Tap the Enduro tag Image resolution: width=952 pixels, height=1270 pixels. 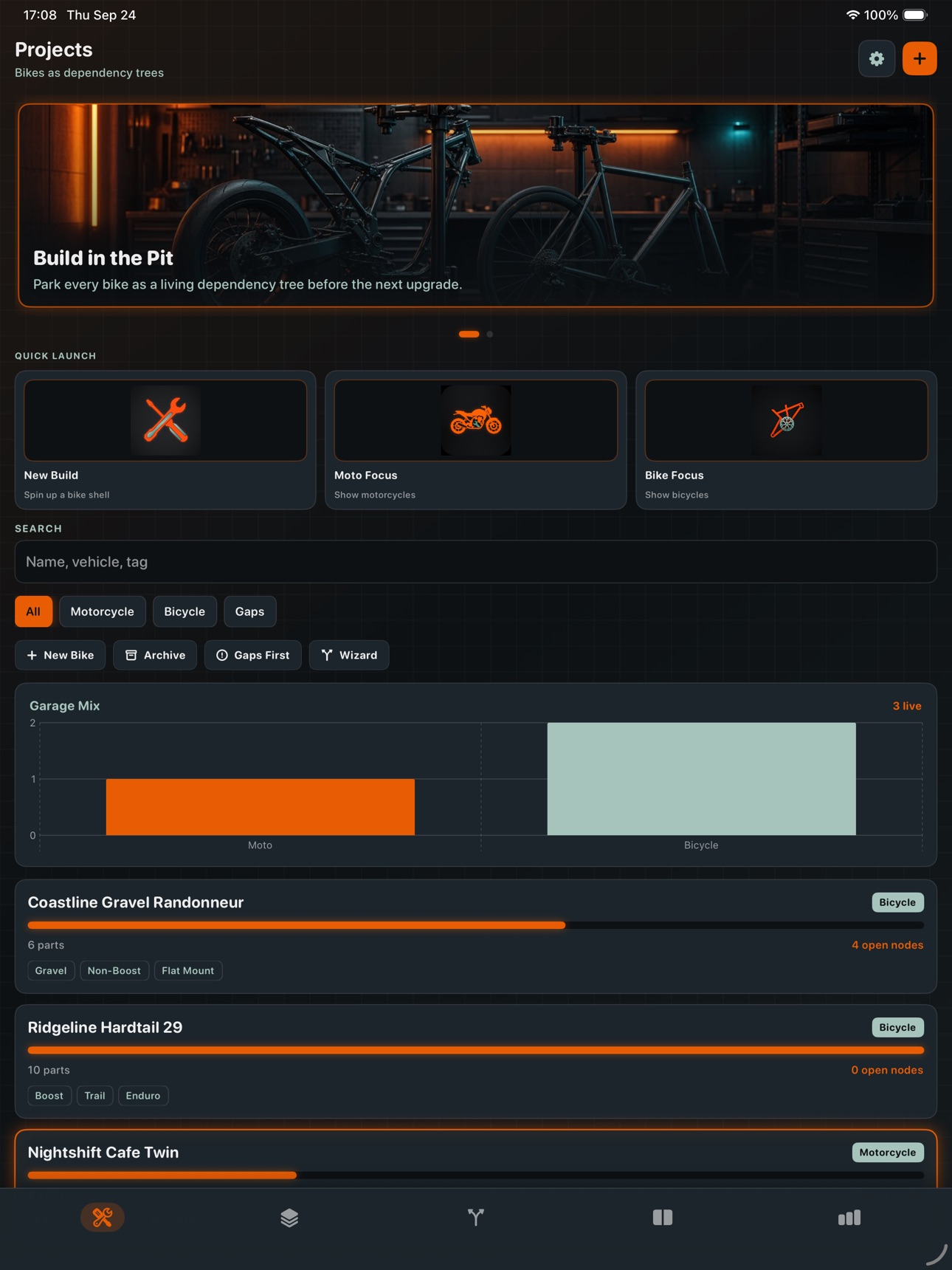pos(143,1096)
